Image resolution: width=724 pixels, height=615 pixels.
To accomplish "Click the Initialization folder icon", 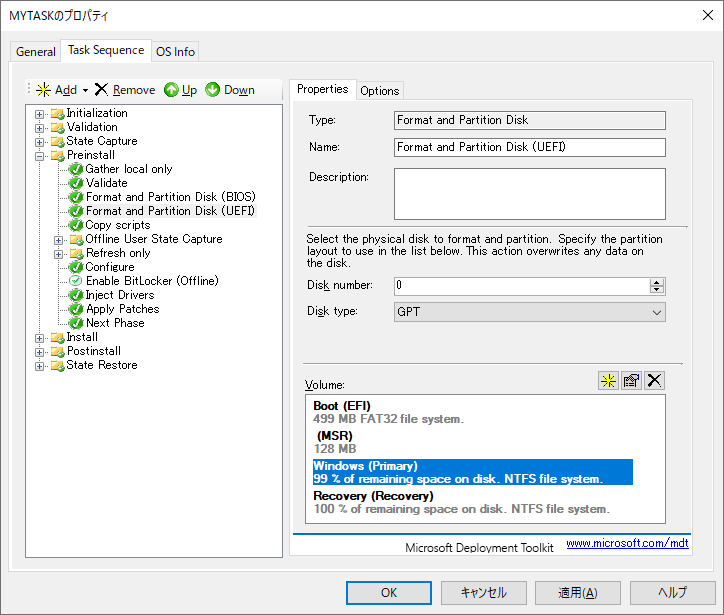I will click(58, 114).
